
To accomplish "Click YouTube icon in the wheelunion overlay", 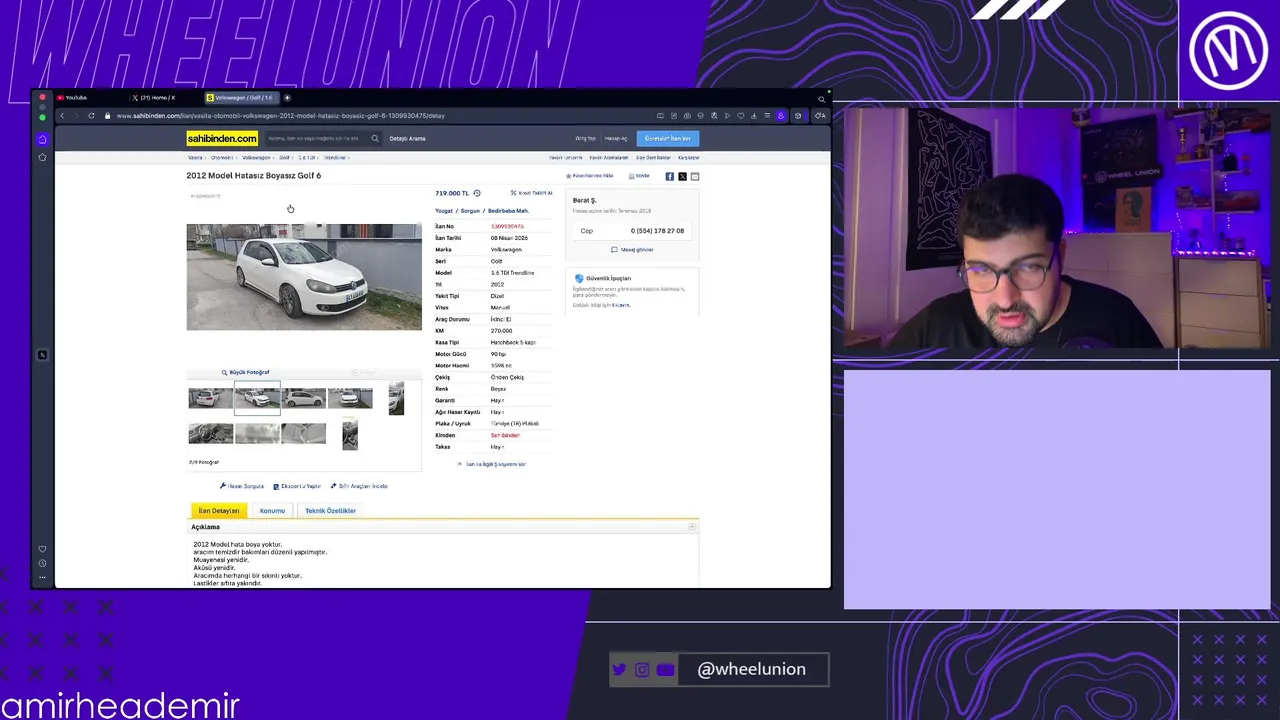I will pos(666,670).
